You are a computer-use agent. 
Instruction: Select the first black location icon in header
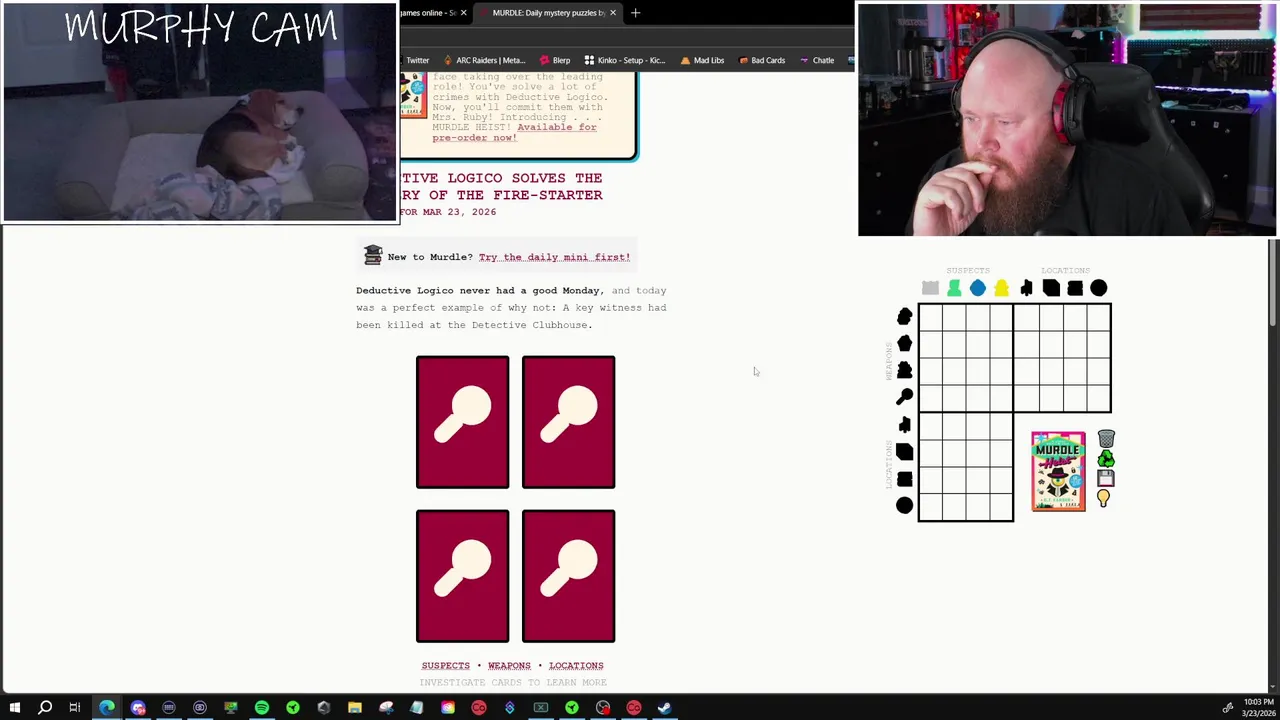[x=1026, y=288]
